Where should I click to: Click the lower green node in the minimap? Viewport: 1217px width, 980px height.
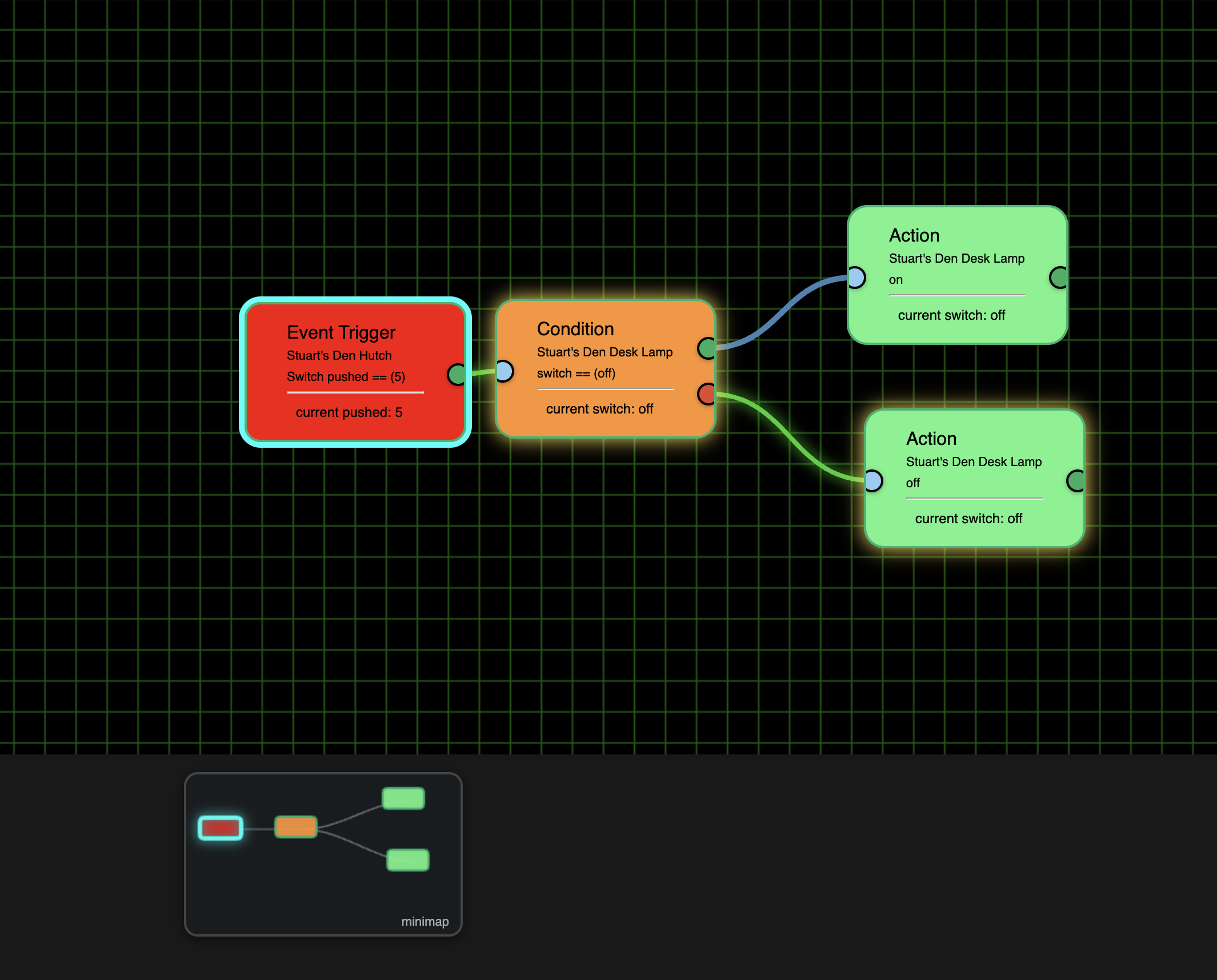coord(407,859)
